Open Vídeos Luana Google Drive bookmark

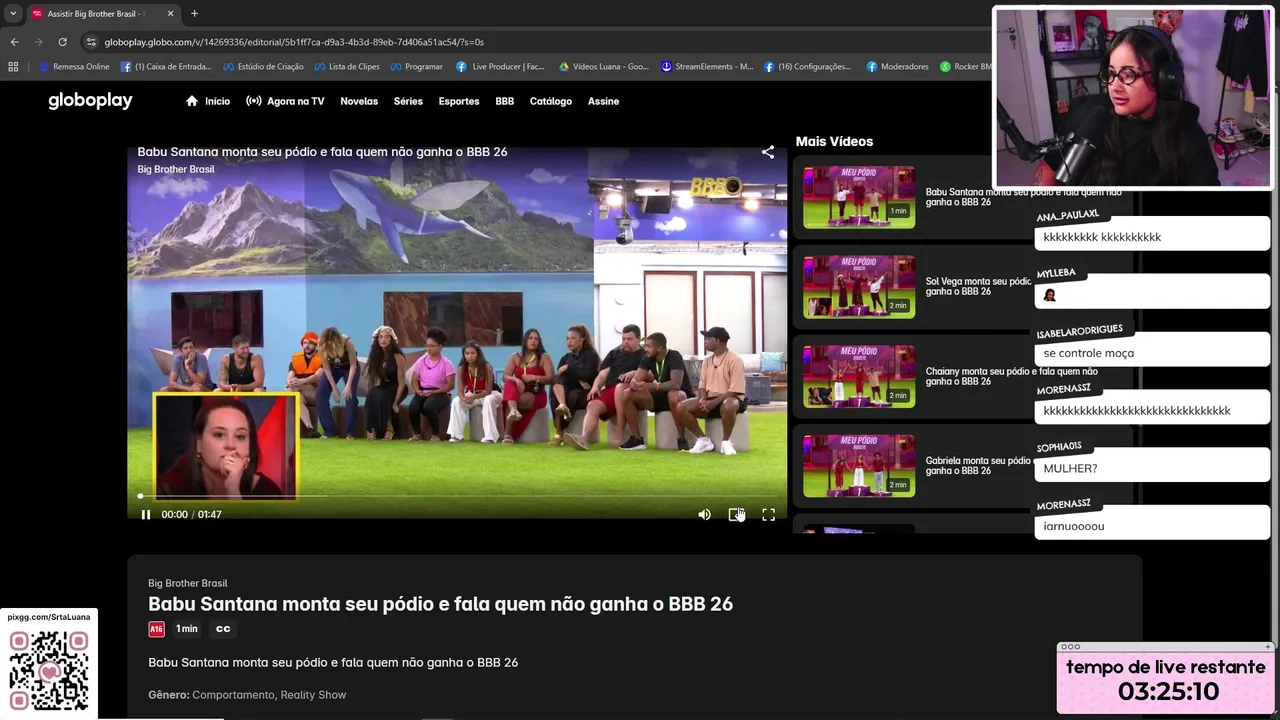pyautogui.click(x=603, y=67)
